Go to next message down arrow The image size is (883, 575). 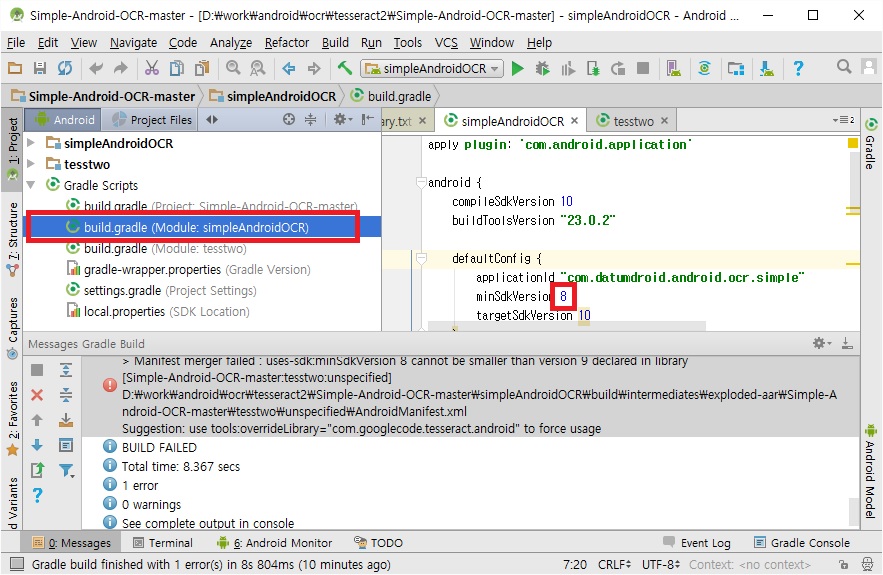(37, 445)
